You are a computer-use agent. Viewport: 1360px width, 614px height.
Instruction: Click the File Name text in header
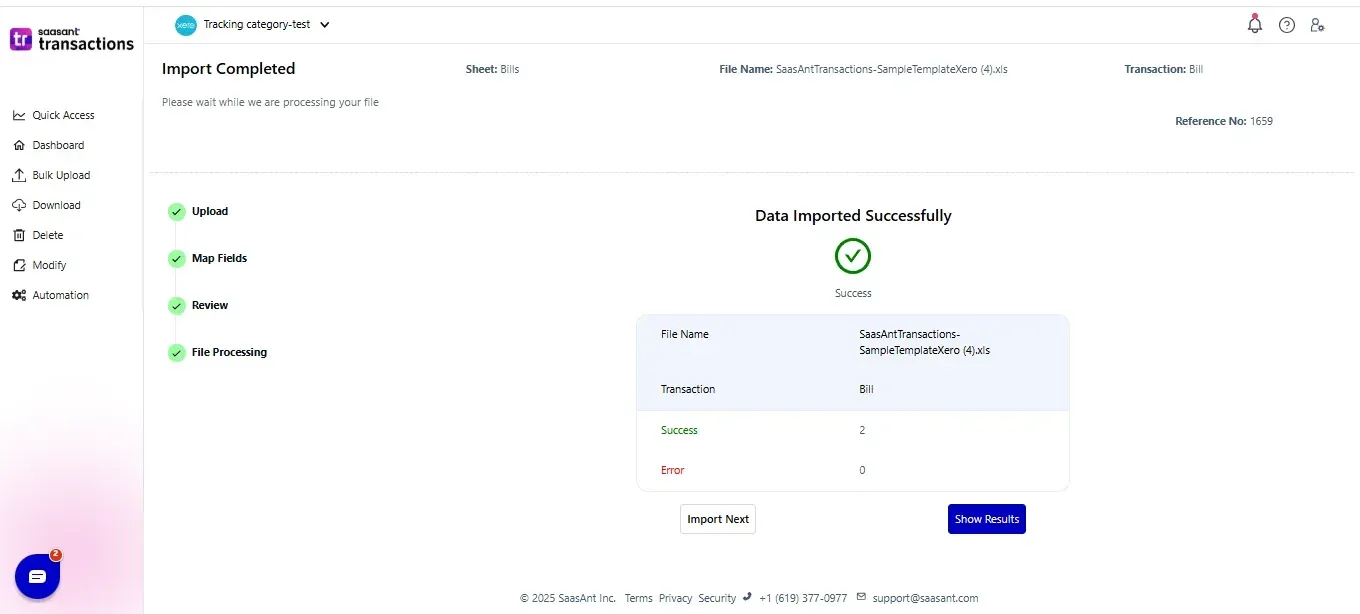(863, 69)
